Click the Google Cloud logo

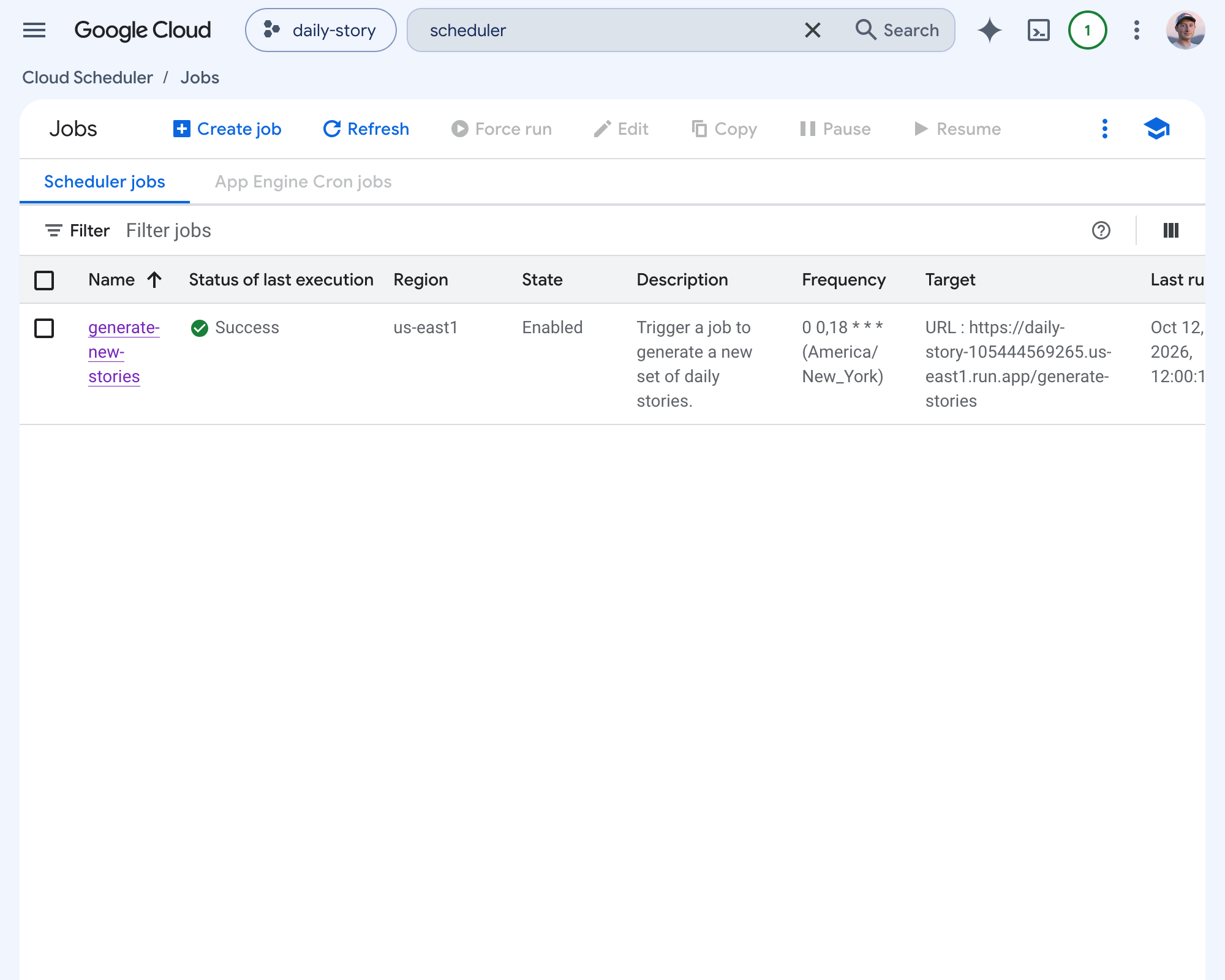tap(143, 30)
